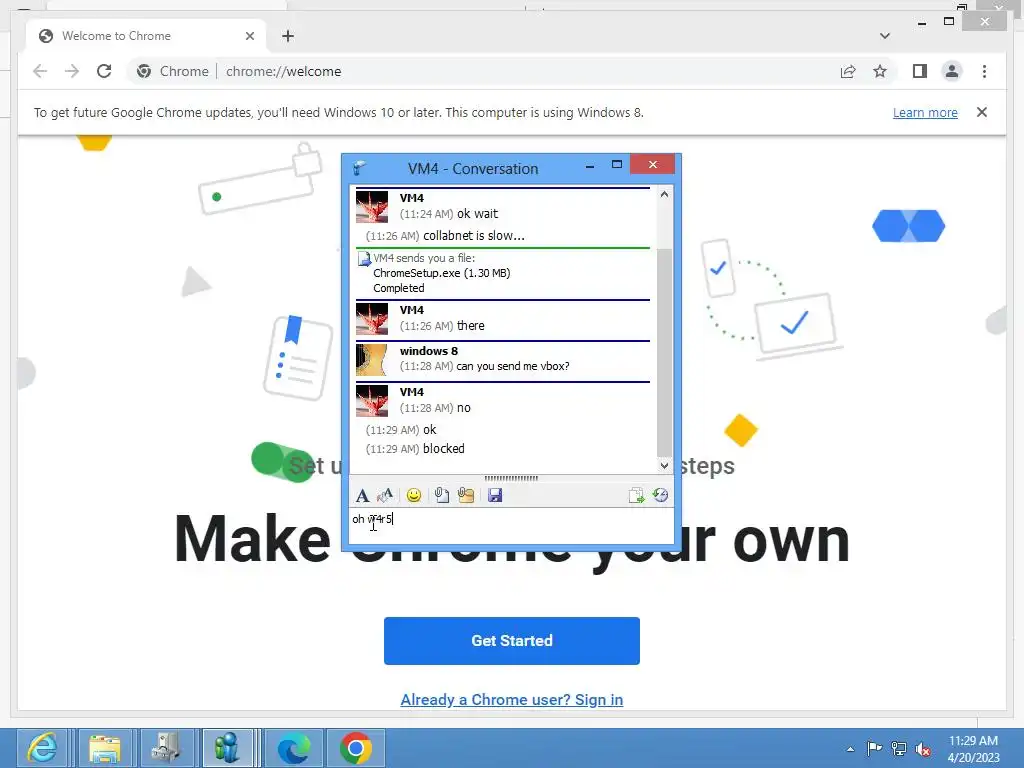The height and width of the screenshot is (768, 1024).
Task: Click the reset formatting icon
Action: [x=385, y=496]
